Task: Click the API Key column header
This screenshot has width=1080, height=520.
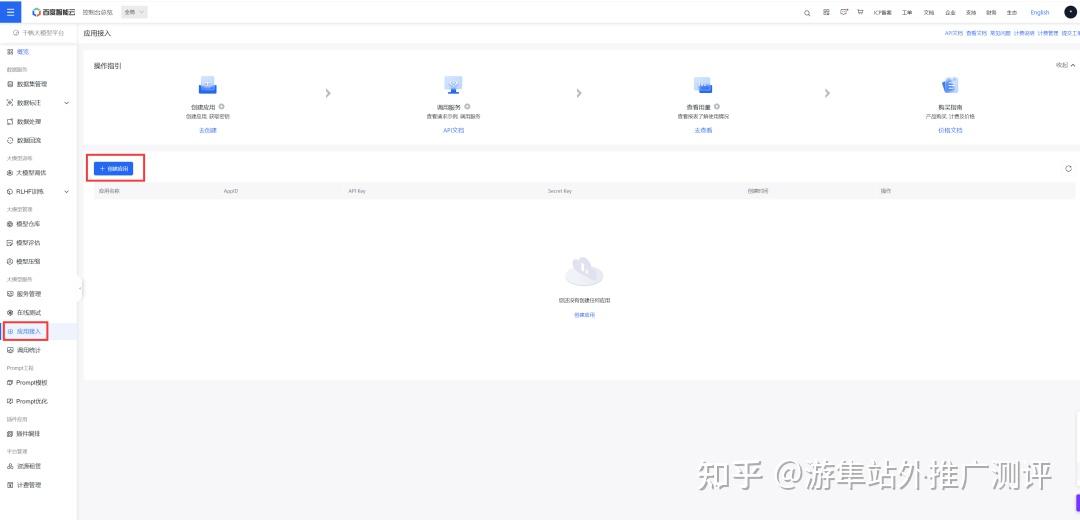Action: tap(356, 191)
